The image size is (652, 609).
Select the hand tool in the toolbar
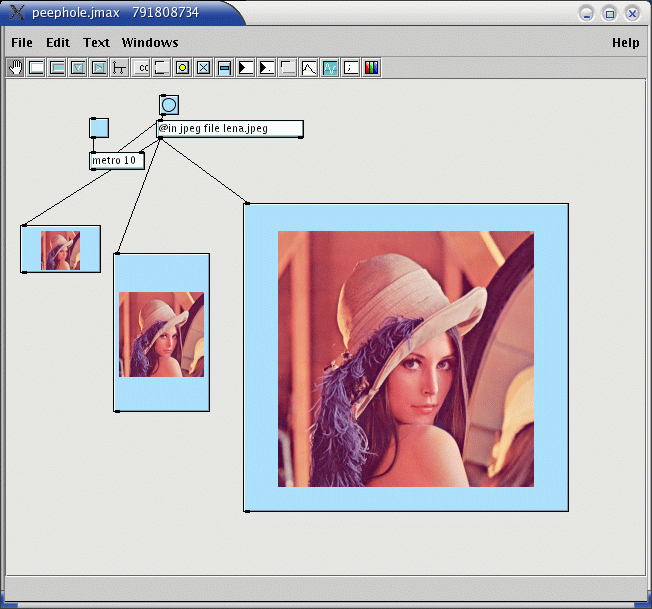[15, 67]
